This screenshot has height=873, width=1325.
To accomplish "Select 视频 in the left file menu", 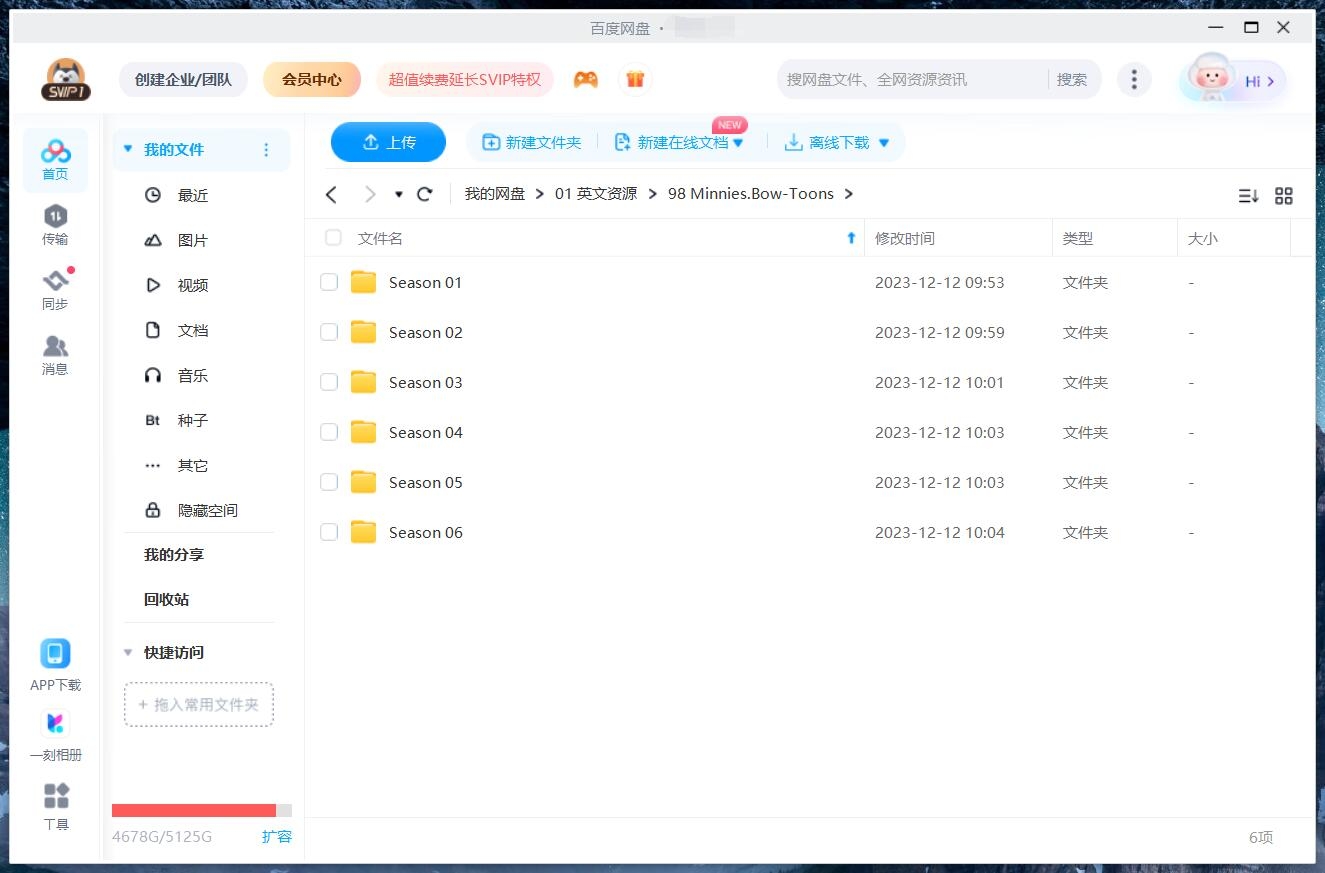I will tap(192, 286).
